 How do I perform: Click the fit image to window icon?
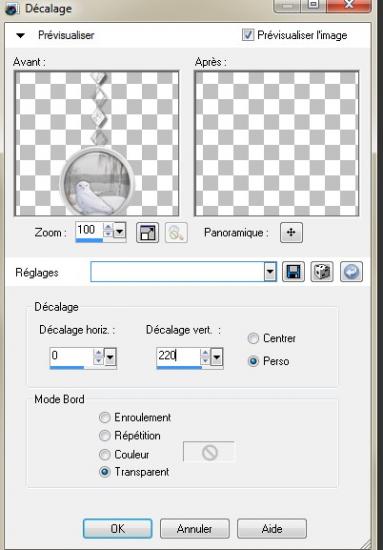coord(147,233)
